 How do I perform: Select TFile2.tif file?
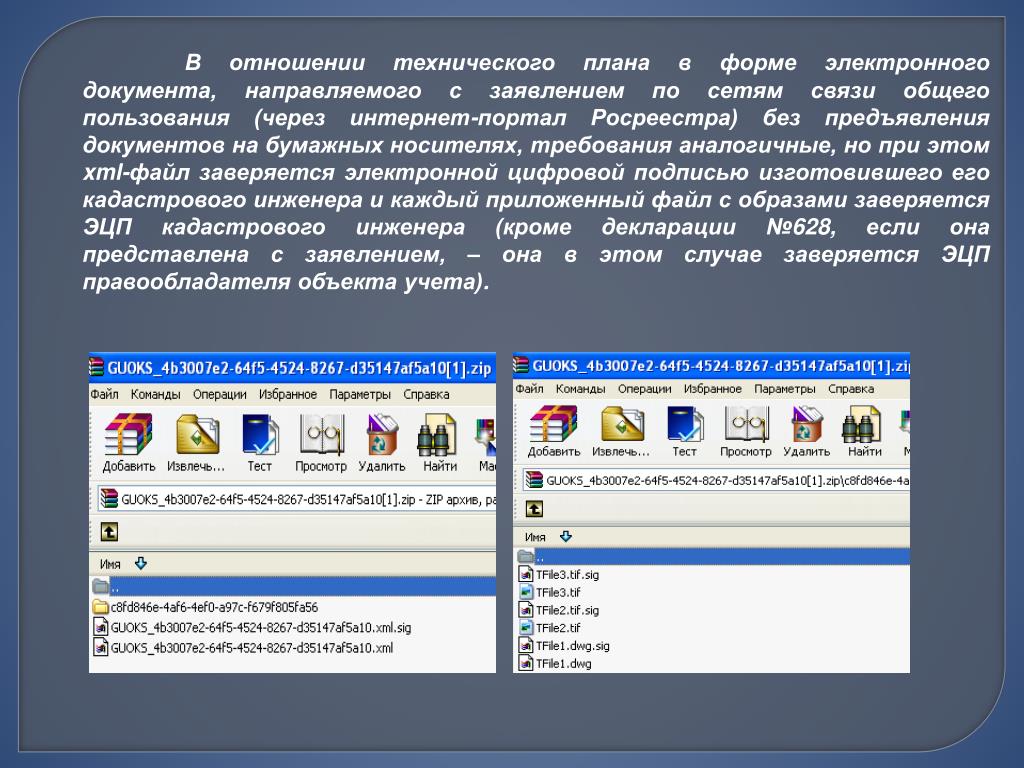[549, 628]
